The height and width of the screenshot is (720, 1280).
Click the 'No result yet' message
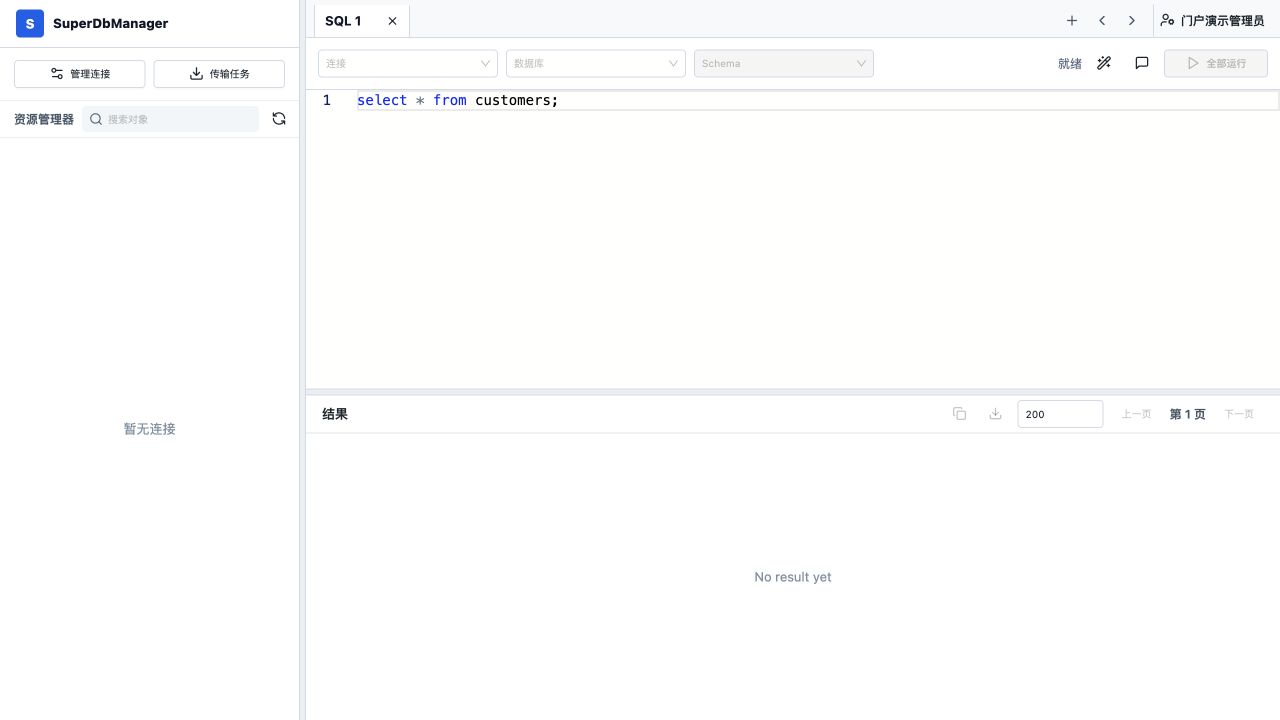point(793,577)
